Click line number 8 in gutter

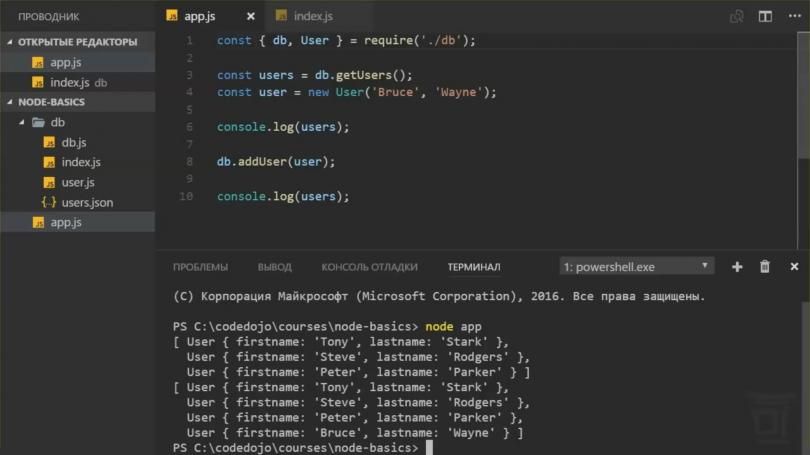190,162
